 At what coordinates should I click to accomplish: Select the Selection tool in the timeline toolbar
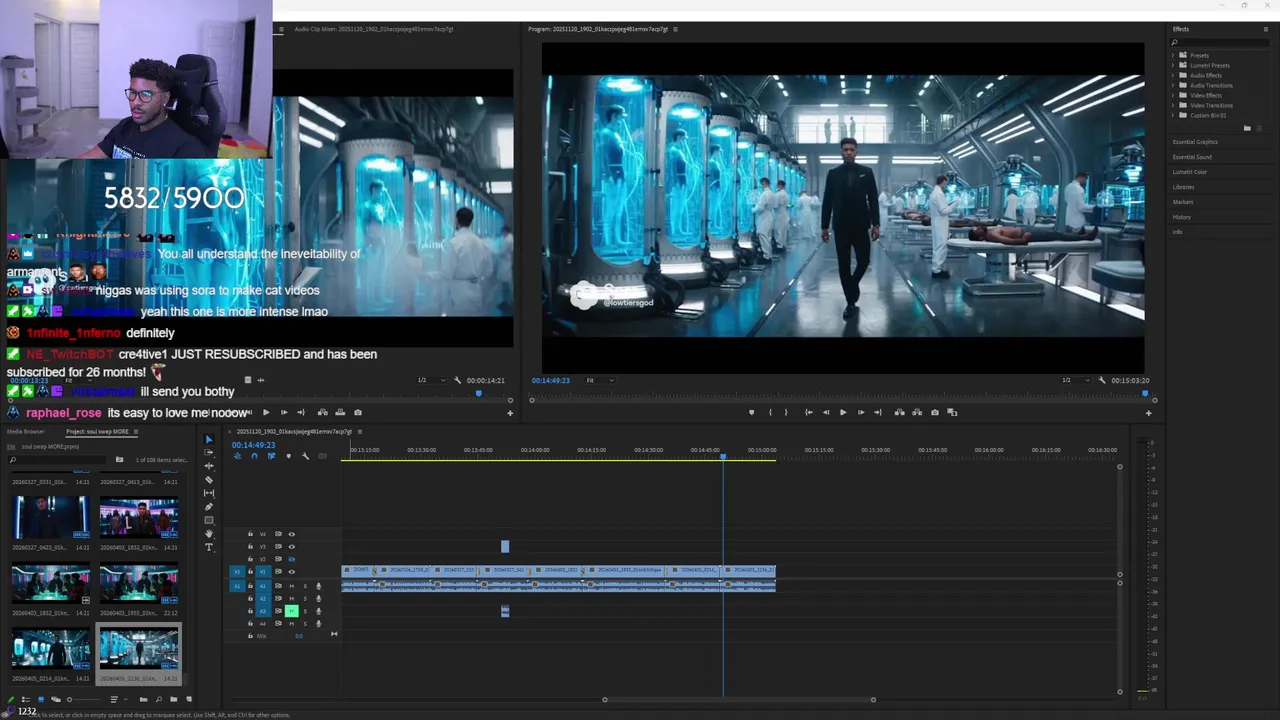click(209, 439)
